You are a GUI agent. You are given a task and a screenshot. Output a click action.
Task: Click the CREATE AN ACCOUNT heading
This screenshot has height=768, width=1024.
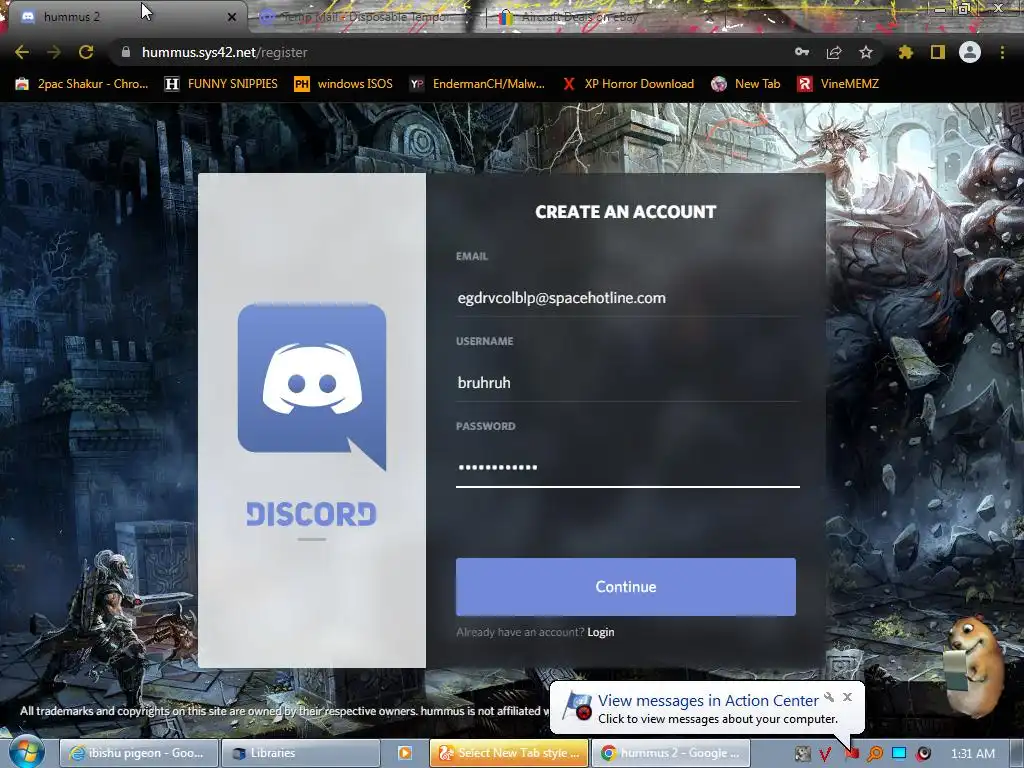(626, 212)
